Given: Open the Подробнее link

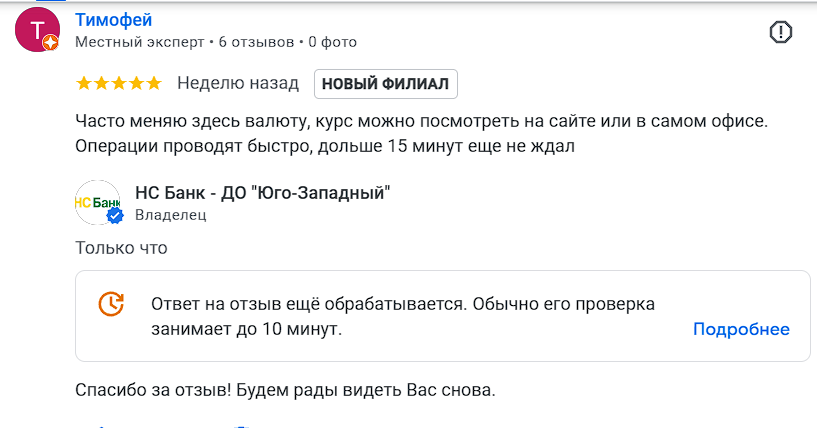Looking at the screenshot, I should pyautogui.click(x=741, y=329).
